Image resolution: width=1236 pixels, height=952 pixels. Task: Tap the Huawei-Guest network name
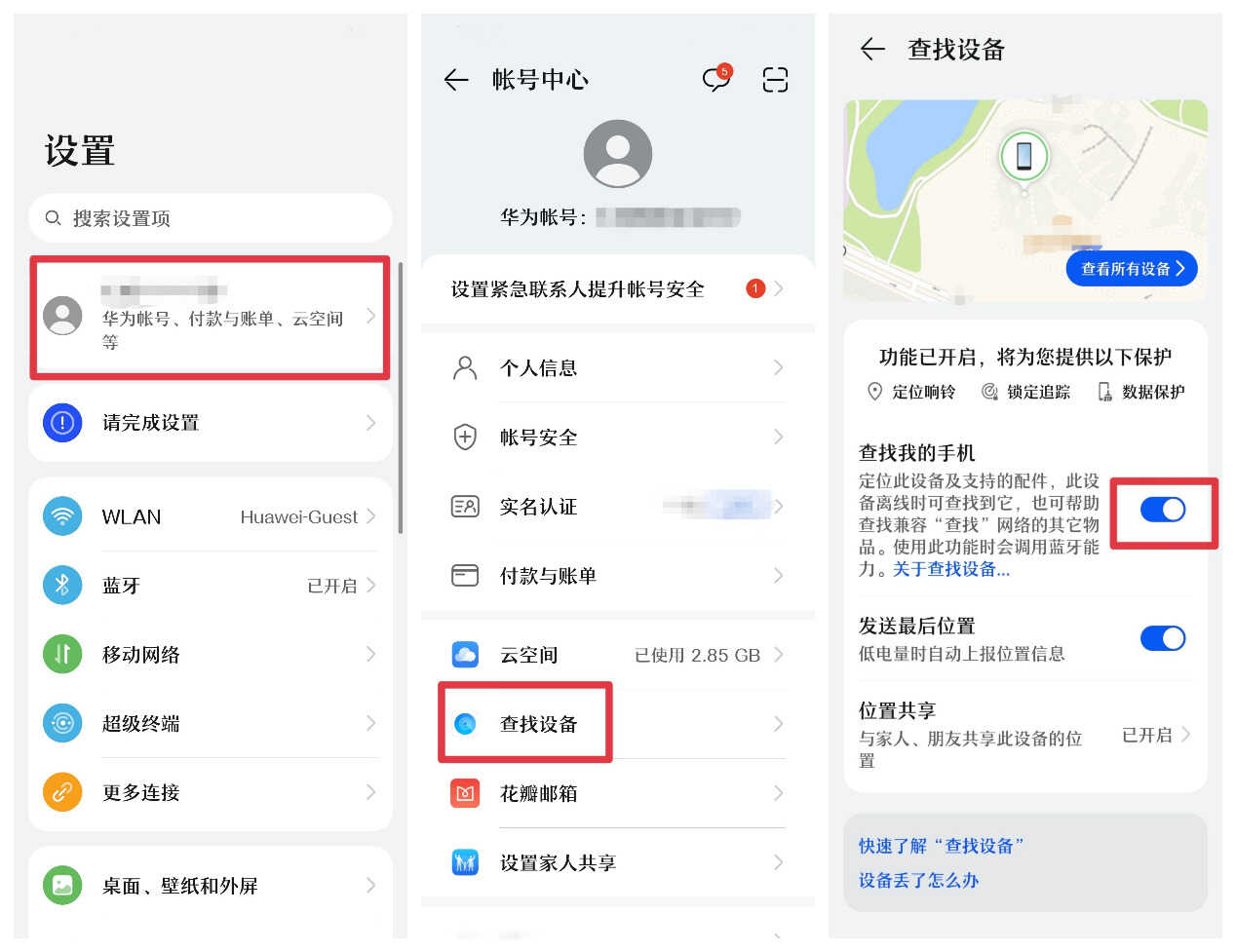299,517
